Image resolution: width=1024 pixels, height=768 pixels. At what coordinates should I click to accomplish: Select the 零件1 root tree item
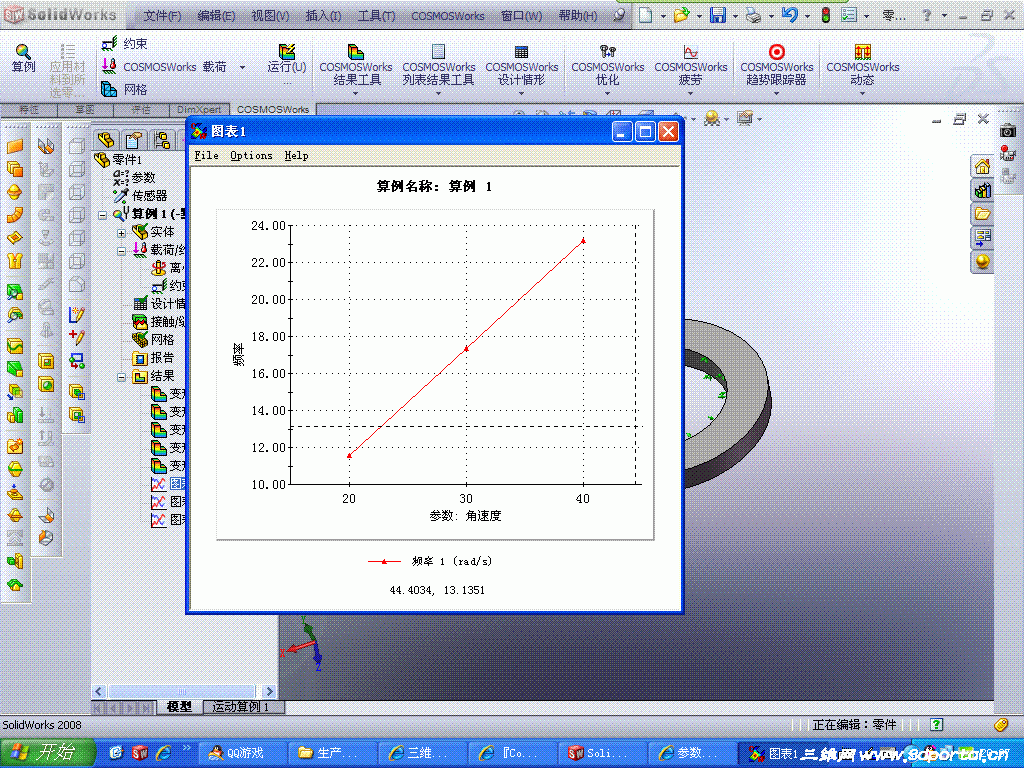118,159
